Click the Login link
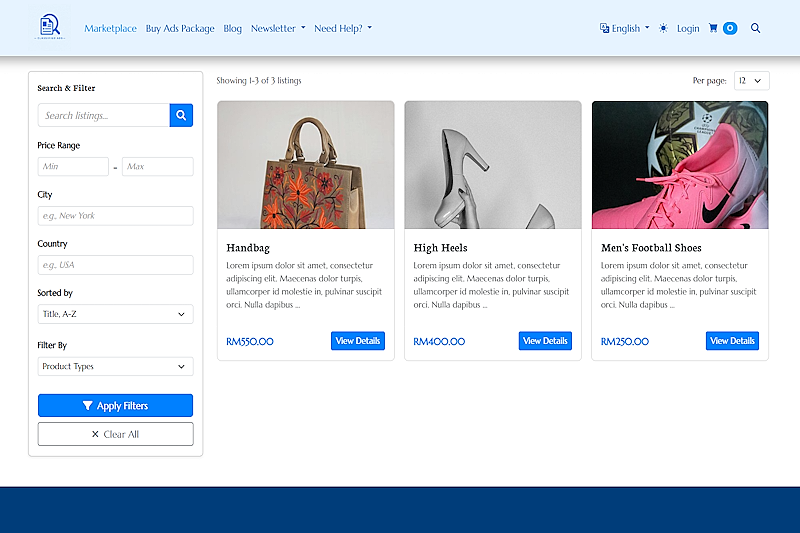Viewport: 800px width, 533px height. point(688,29)
